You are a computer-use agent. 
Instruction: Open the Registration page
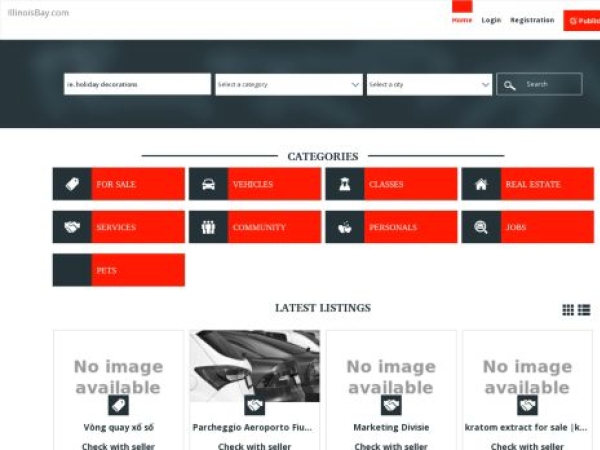coord(532,20)
